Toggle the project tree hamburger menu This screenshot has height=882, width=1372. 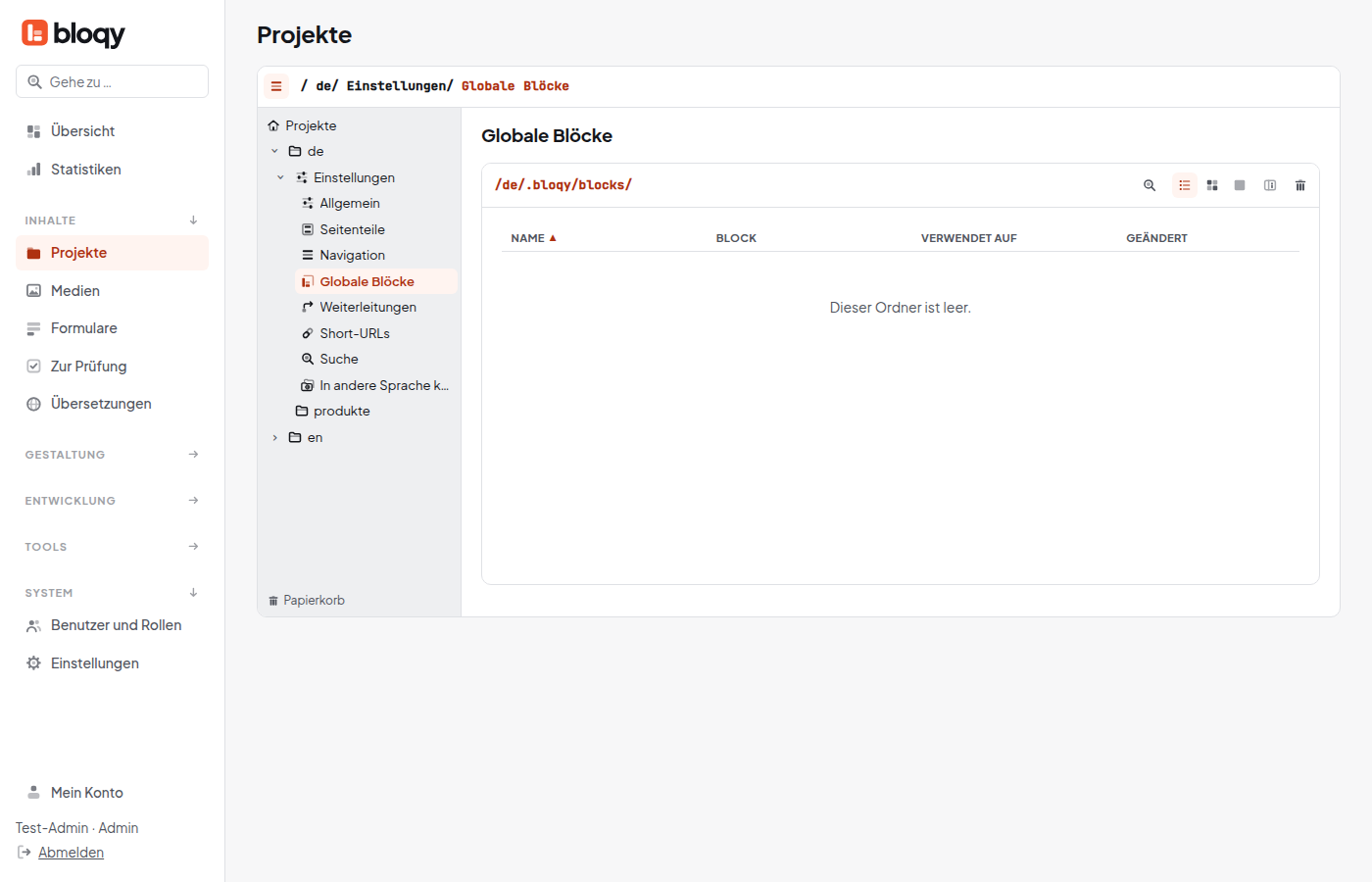276,86
